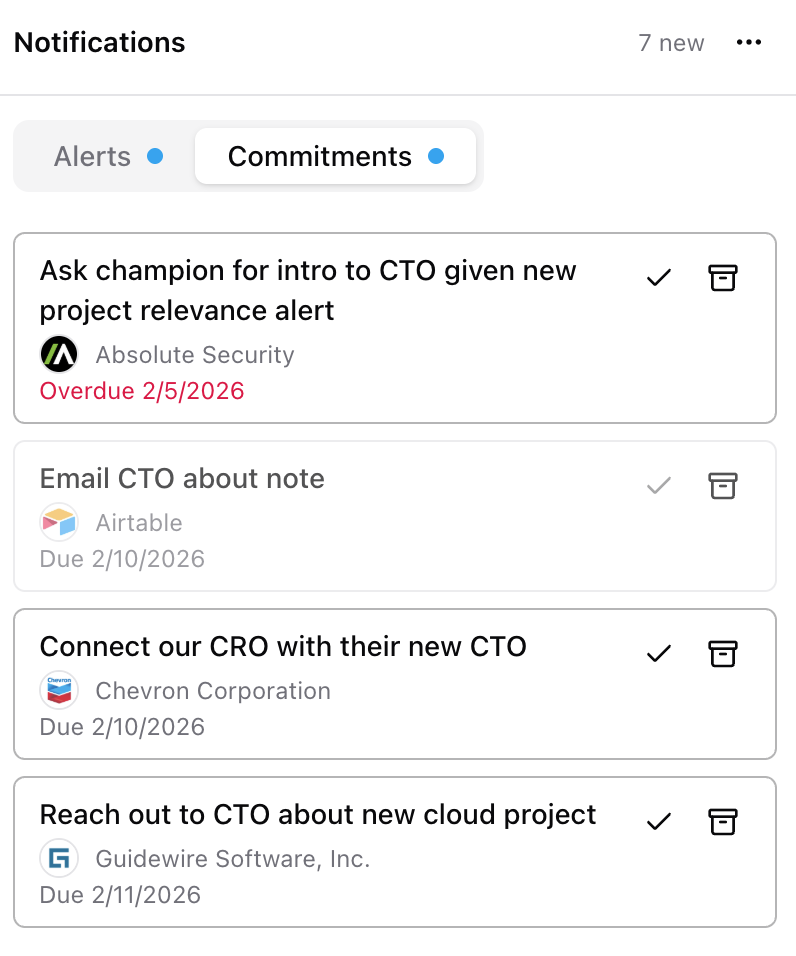The width and height of the screenshot is (796, 956).
Task: Click the Chevron Corporation logo
Action: pos(59,690)
